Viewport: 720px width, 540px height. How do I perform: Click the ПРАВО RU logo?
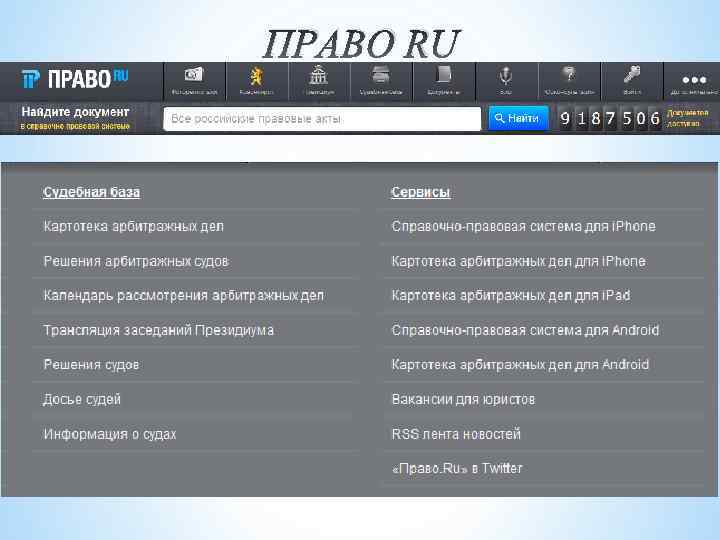pos(75,79)
